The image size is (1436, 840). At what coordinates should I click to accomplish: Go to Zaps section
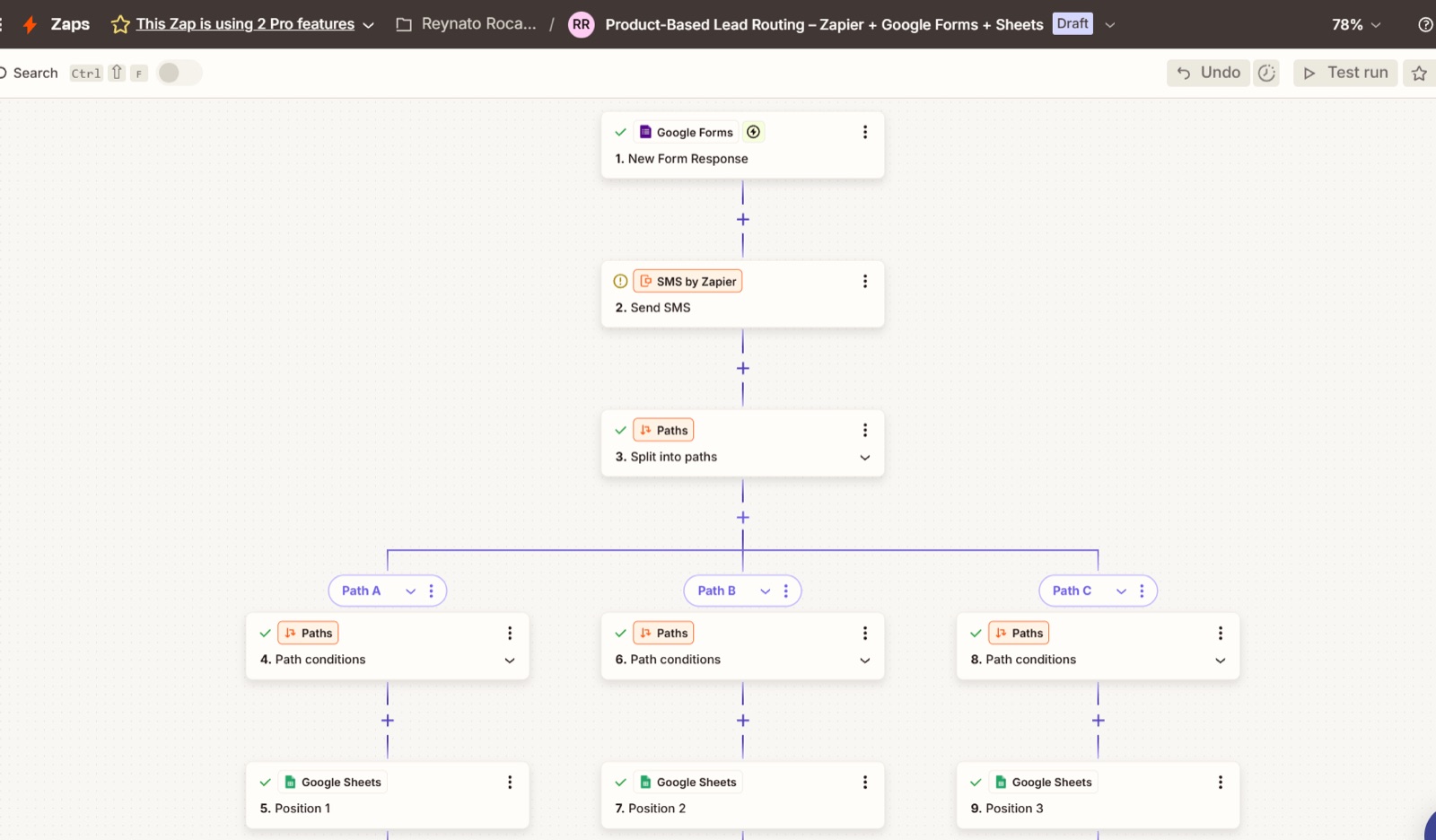click(70, 24)
